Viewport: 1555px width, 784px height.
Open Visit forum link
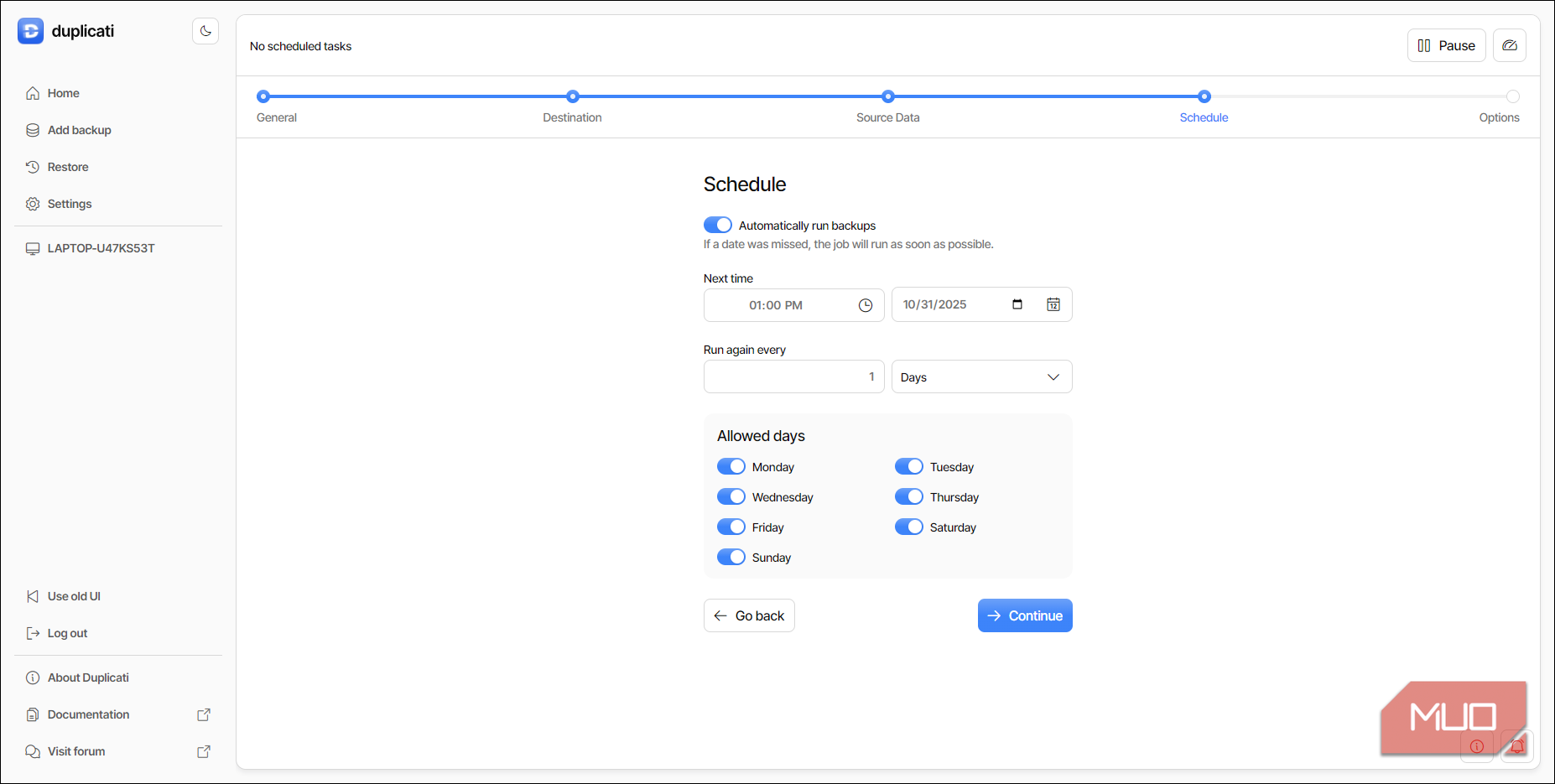pos(76,751)
